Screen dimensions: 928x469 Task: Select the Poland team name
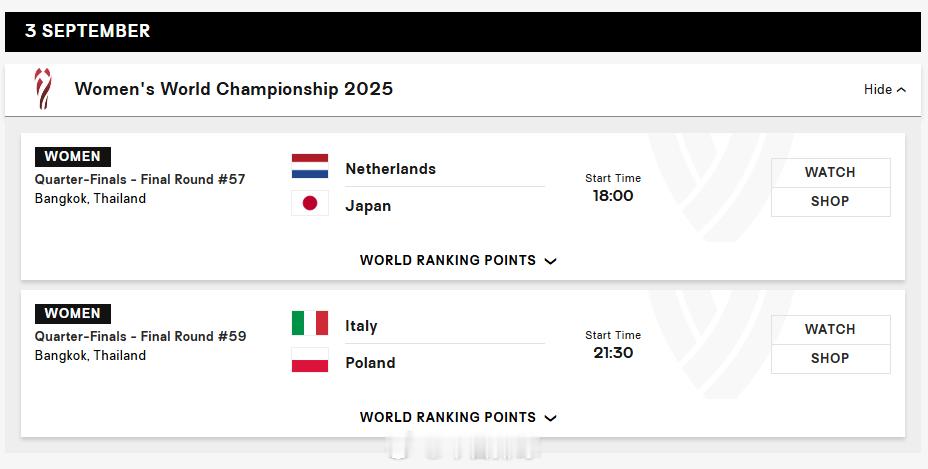370,363
